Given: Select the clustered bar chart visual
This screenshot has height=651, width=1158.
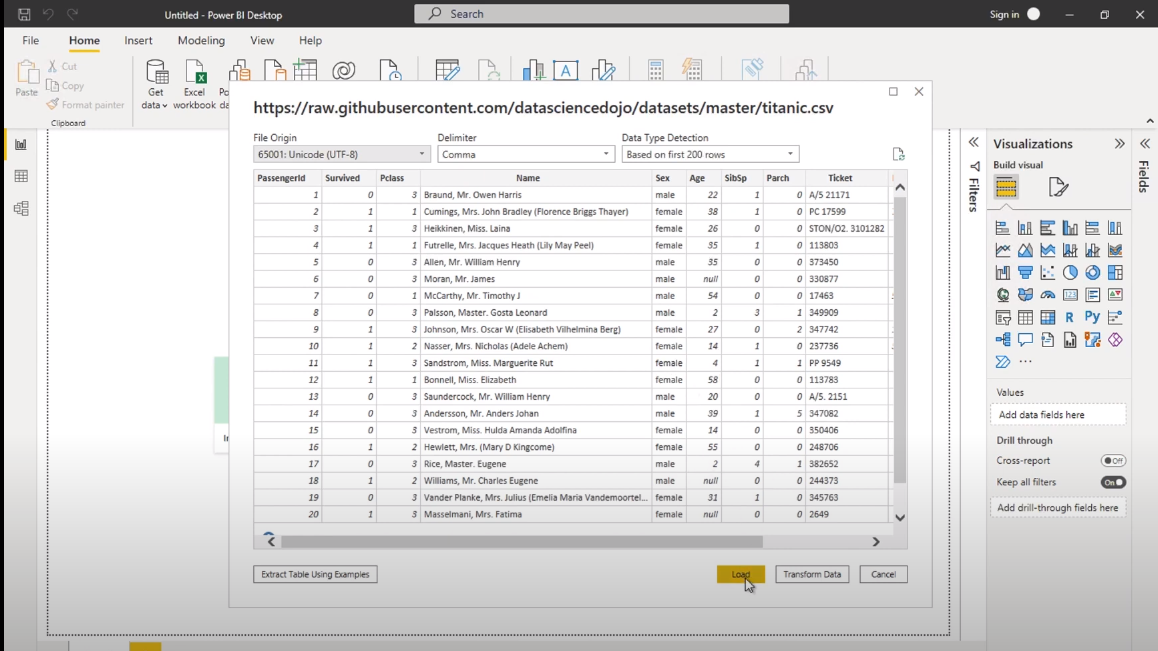Looking at the screenshot, I should click(1047, 228).
